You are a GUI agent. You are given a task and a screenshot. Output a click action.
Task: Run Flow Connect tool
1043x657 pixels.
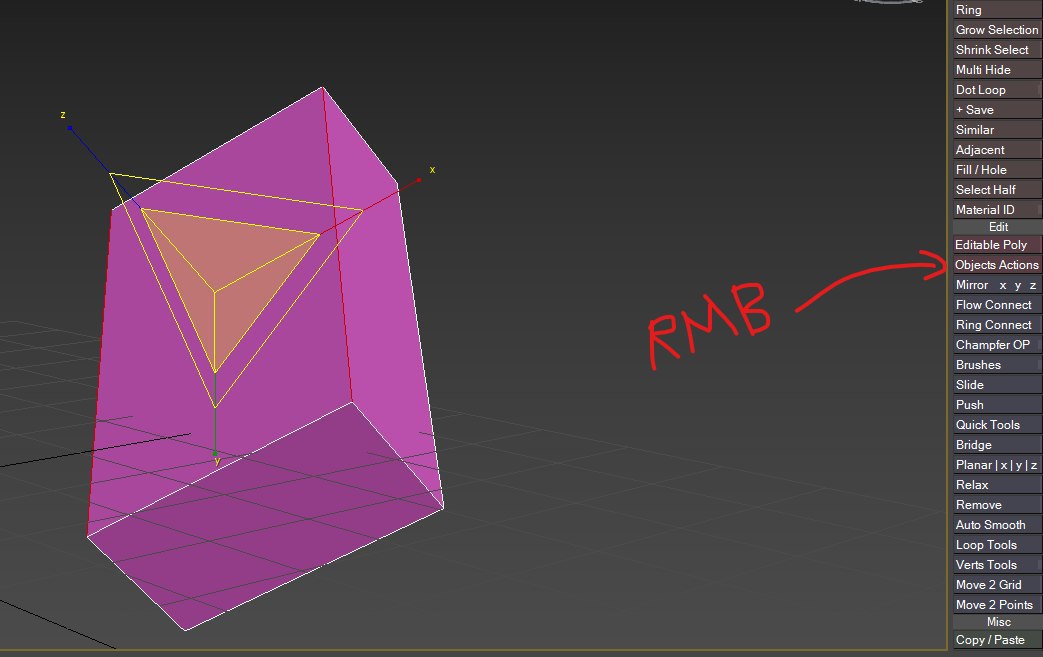(997, 305)
